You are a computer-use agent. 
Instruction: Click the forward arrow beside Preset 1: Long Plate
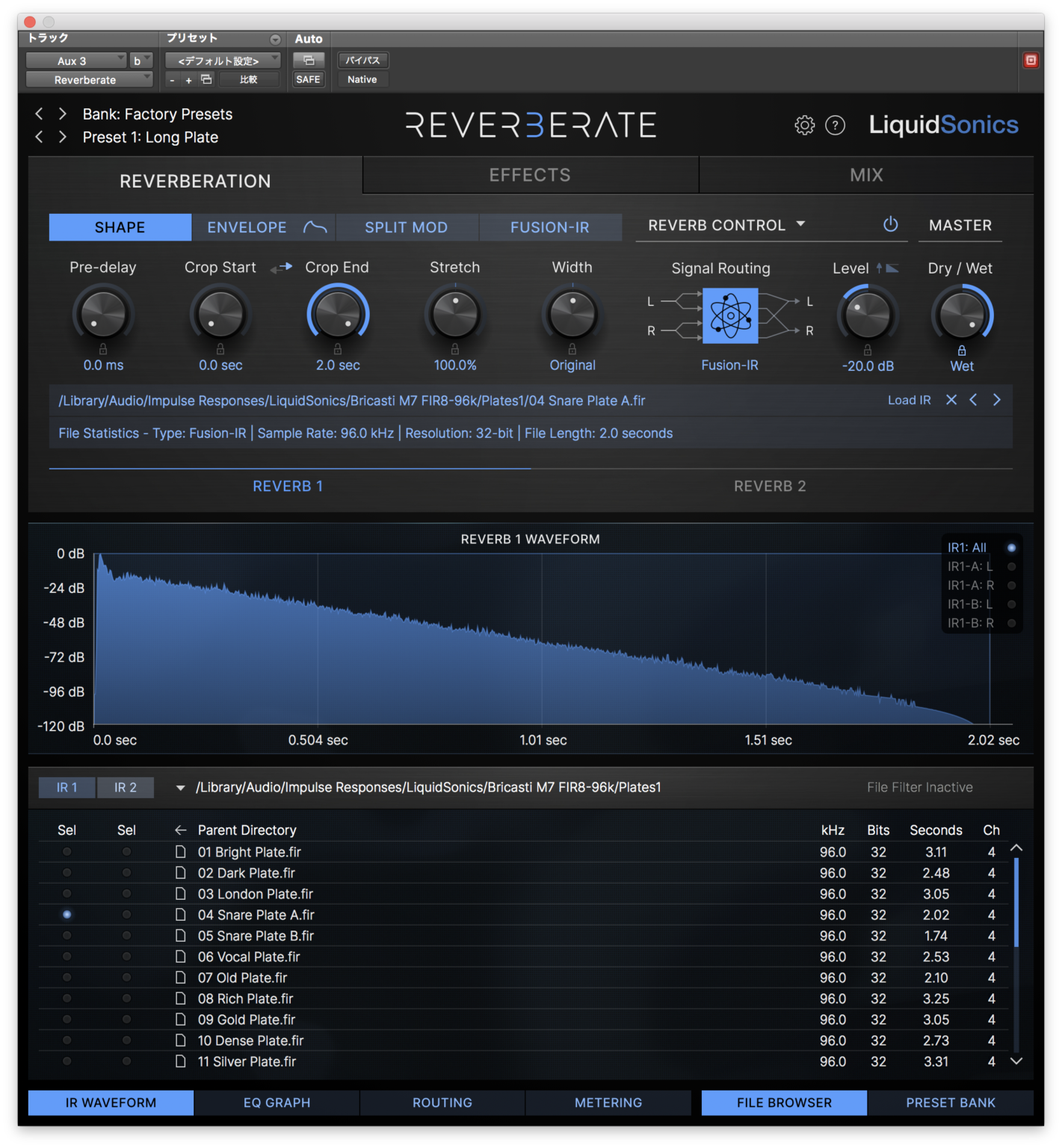[62, 137]
